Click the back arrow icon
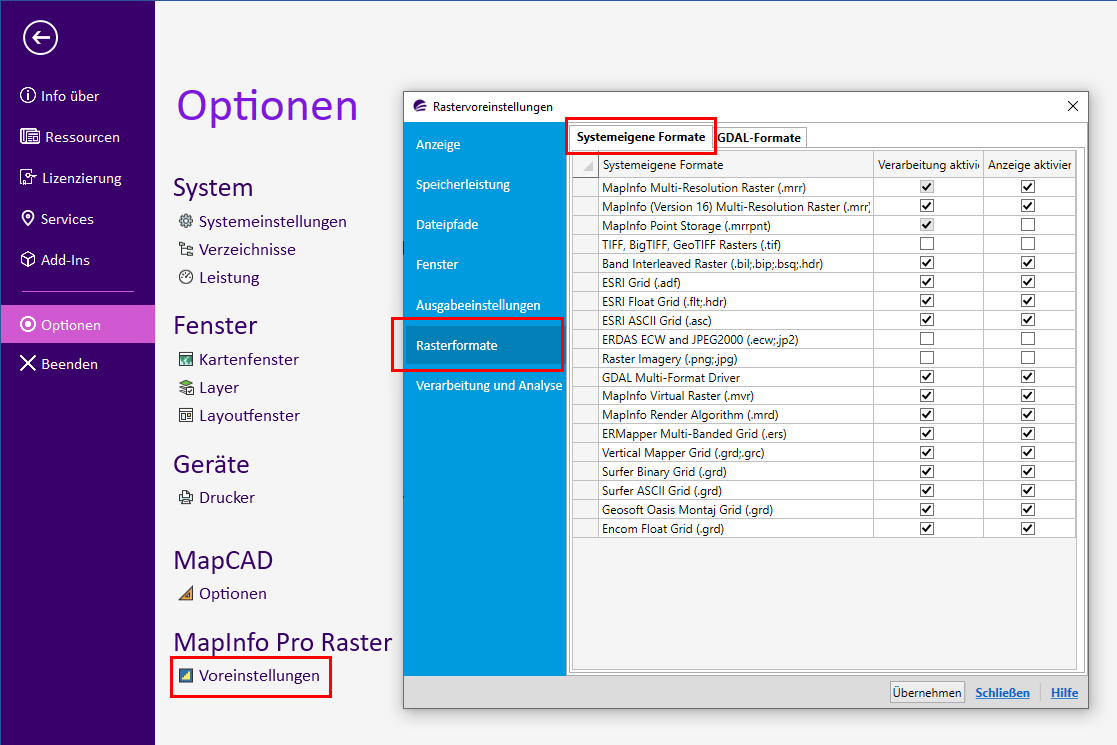1117x745 pixels. pyautogui.click(x=40, y=38)
